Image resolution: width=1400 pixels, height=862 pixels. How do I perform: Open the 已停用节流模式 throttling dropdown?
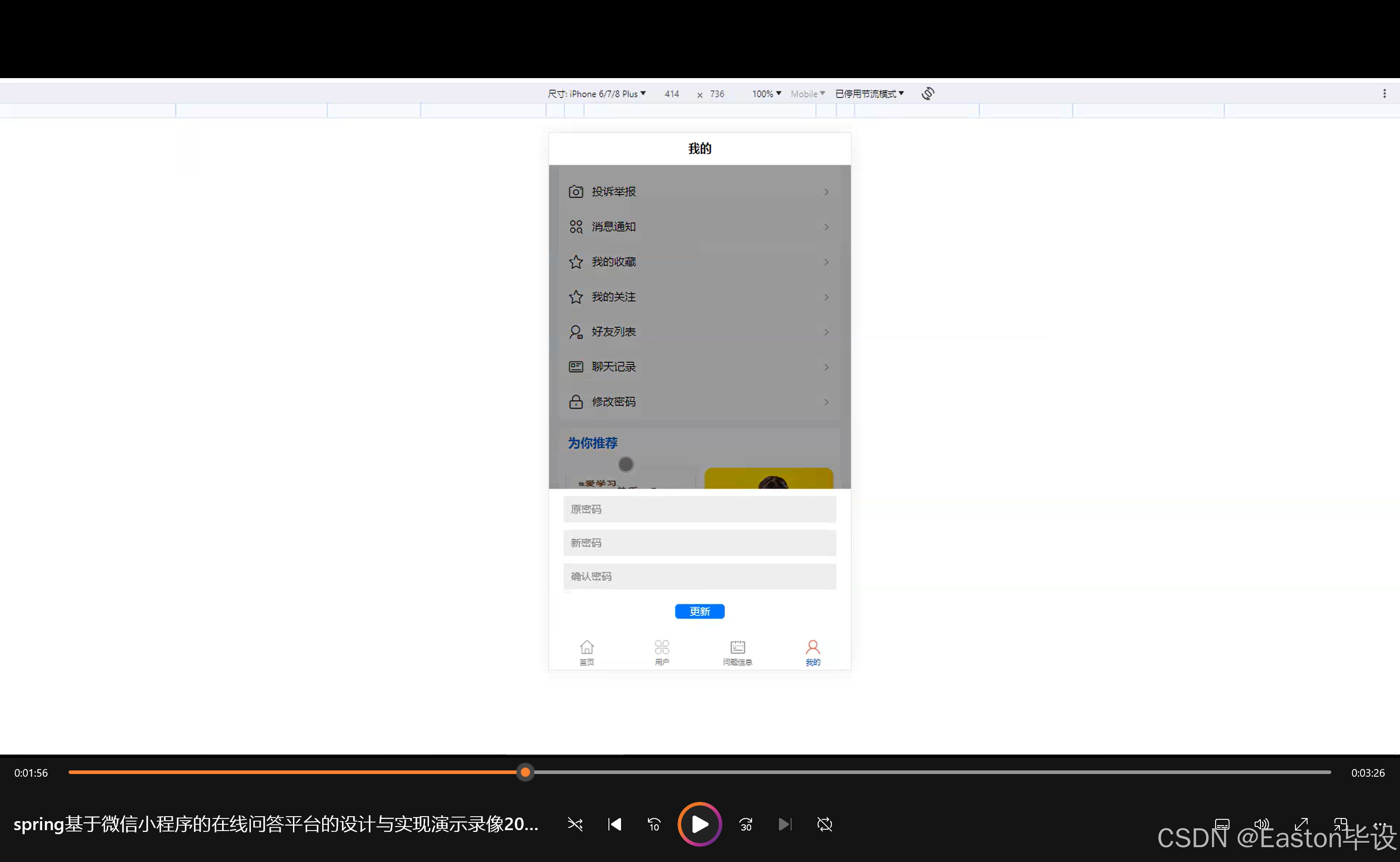pos(869,93)
